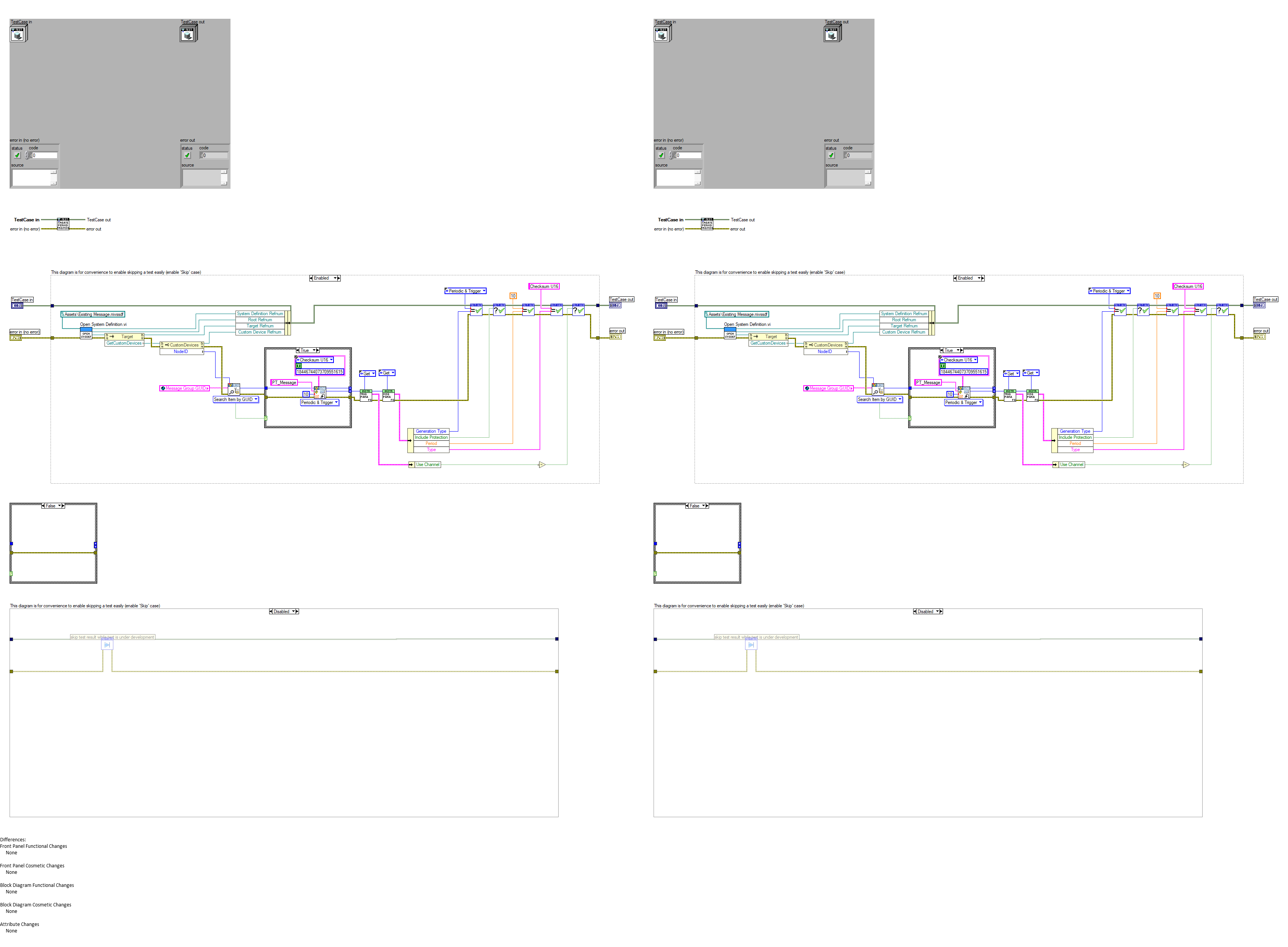Click error in code stepper on left front panel
The image size is (1288, 947).
click(26, 155)
